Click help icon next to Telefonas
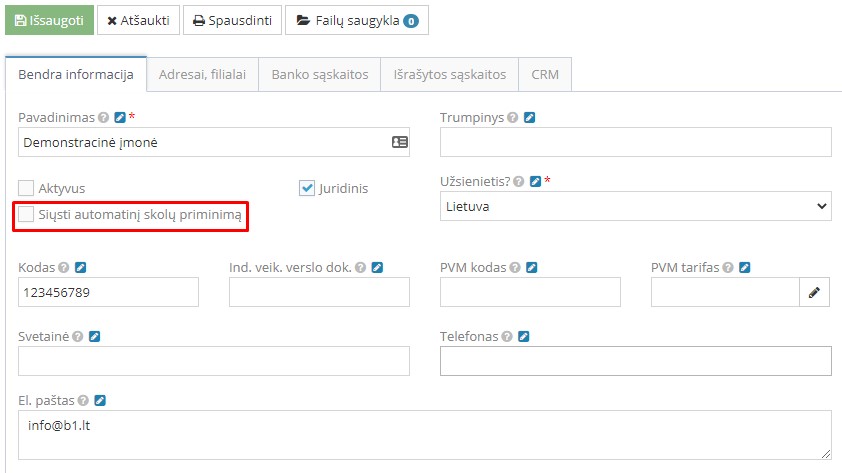Image resolution: width=842 pixels, height=473 pixels. [507, 337]
